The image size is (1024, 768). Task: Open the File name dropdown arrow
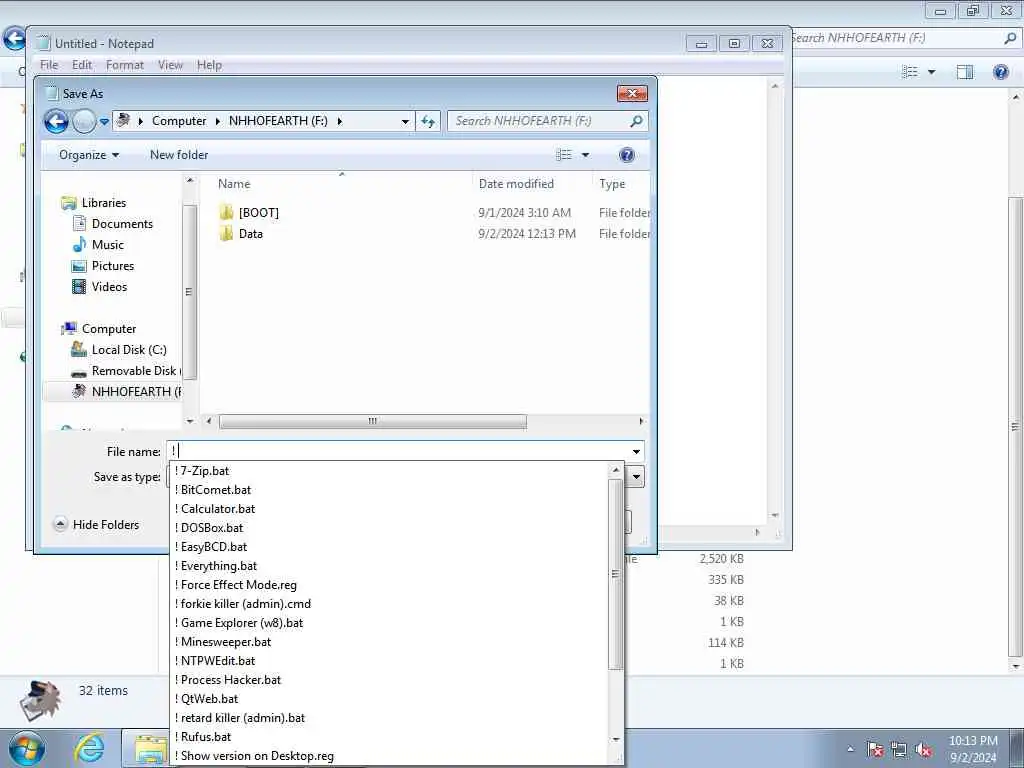[636, 451]
